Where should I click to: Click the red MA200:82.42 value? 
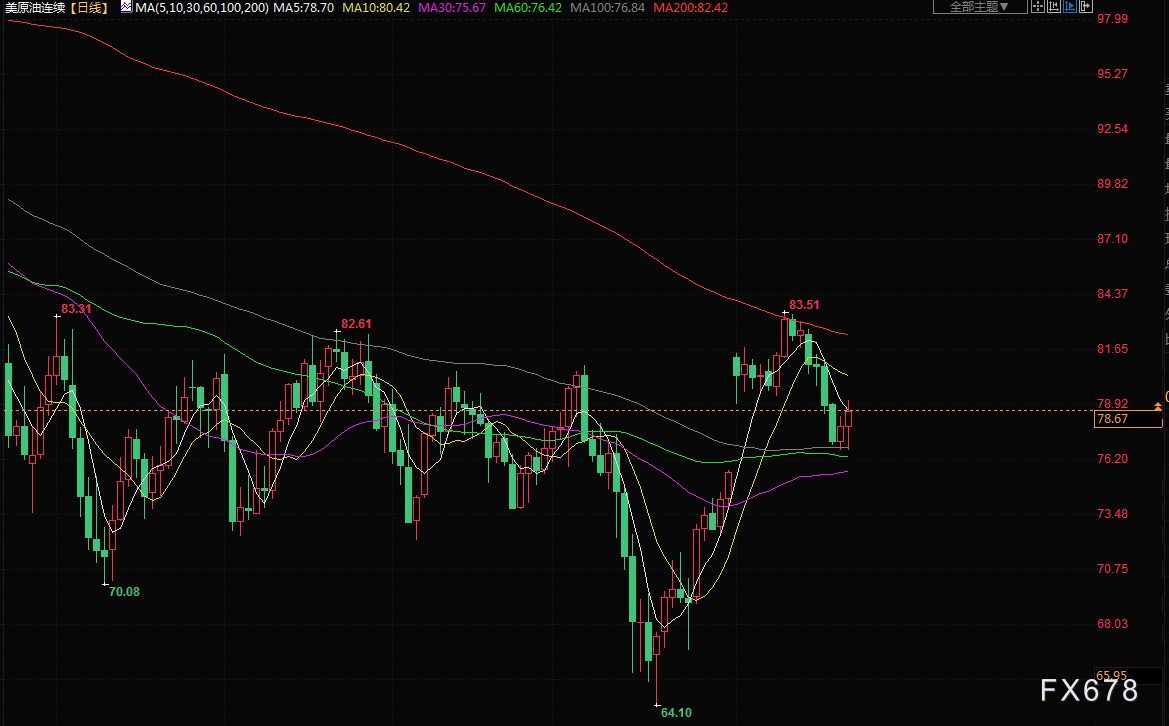click(x=690, y=7)
